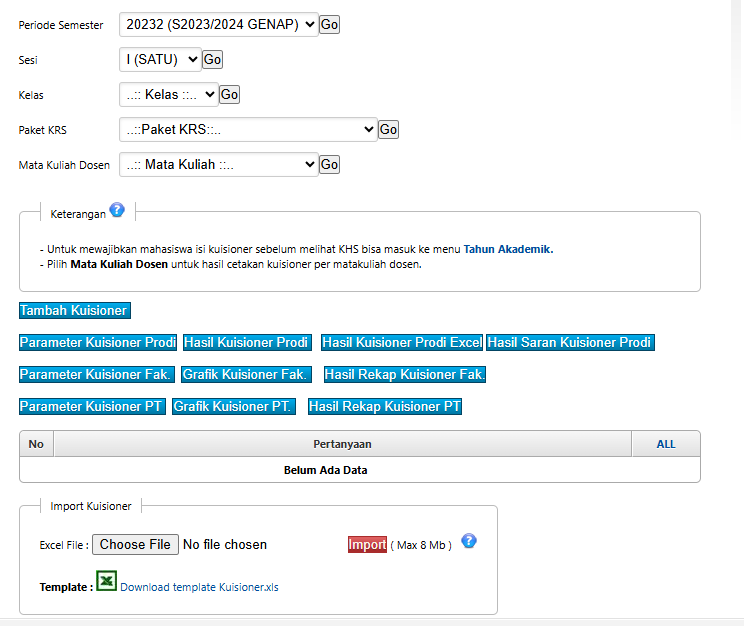Image resolution: width=744 pixels, height=626 pixels.
Task: Open the Sesi dropdown
Action: [x=160, y=60]
